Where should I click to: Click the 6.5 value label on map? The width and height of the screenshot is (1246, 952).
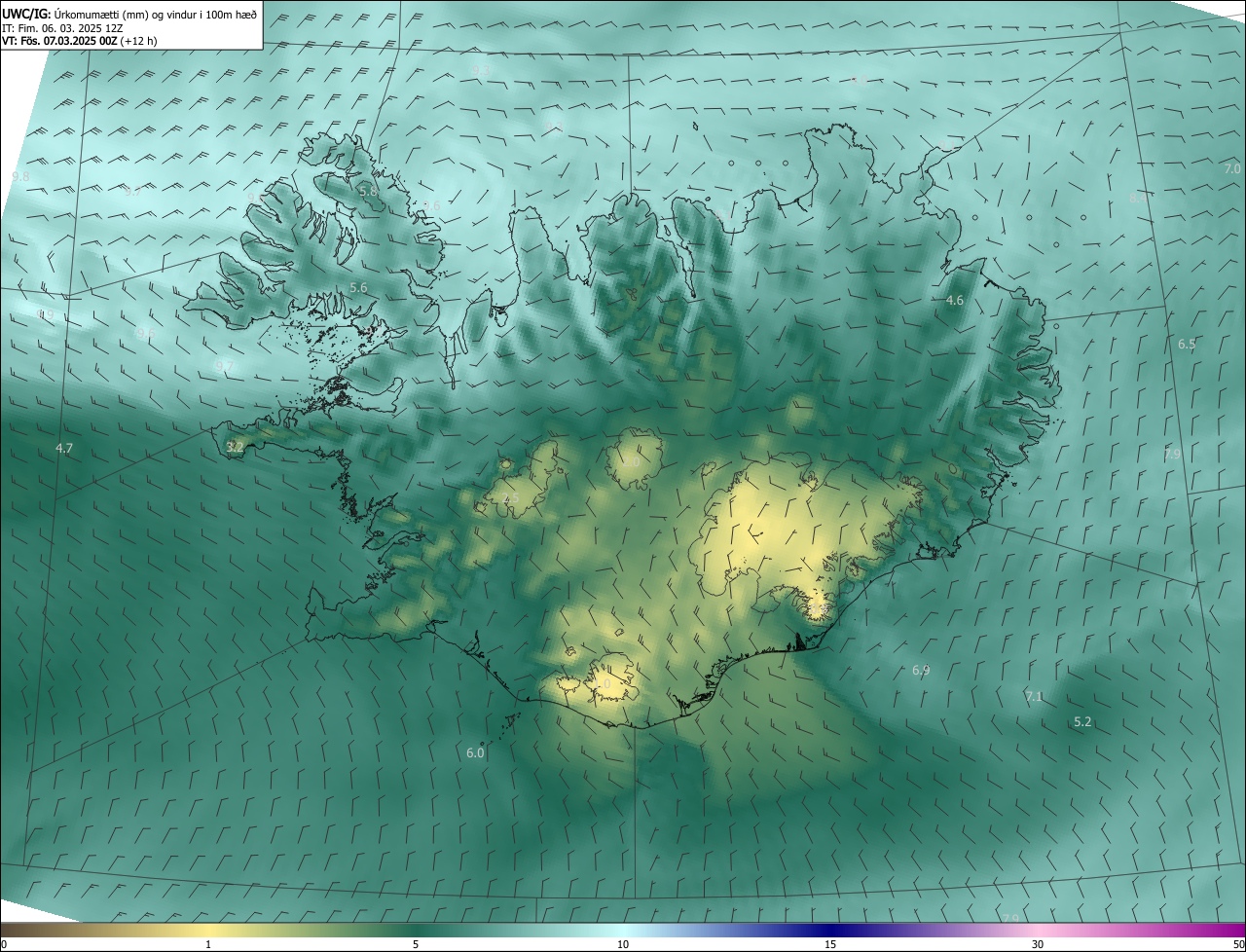click(x=1187, y=345)
